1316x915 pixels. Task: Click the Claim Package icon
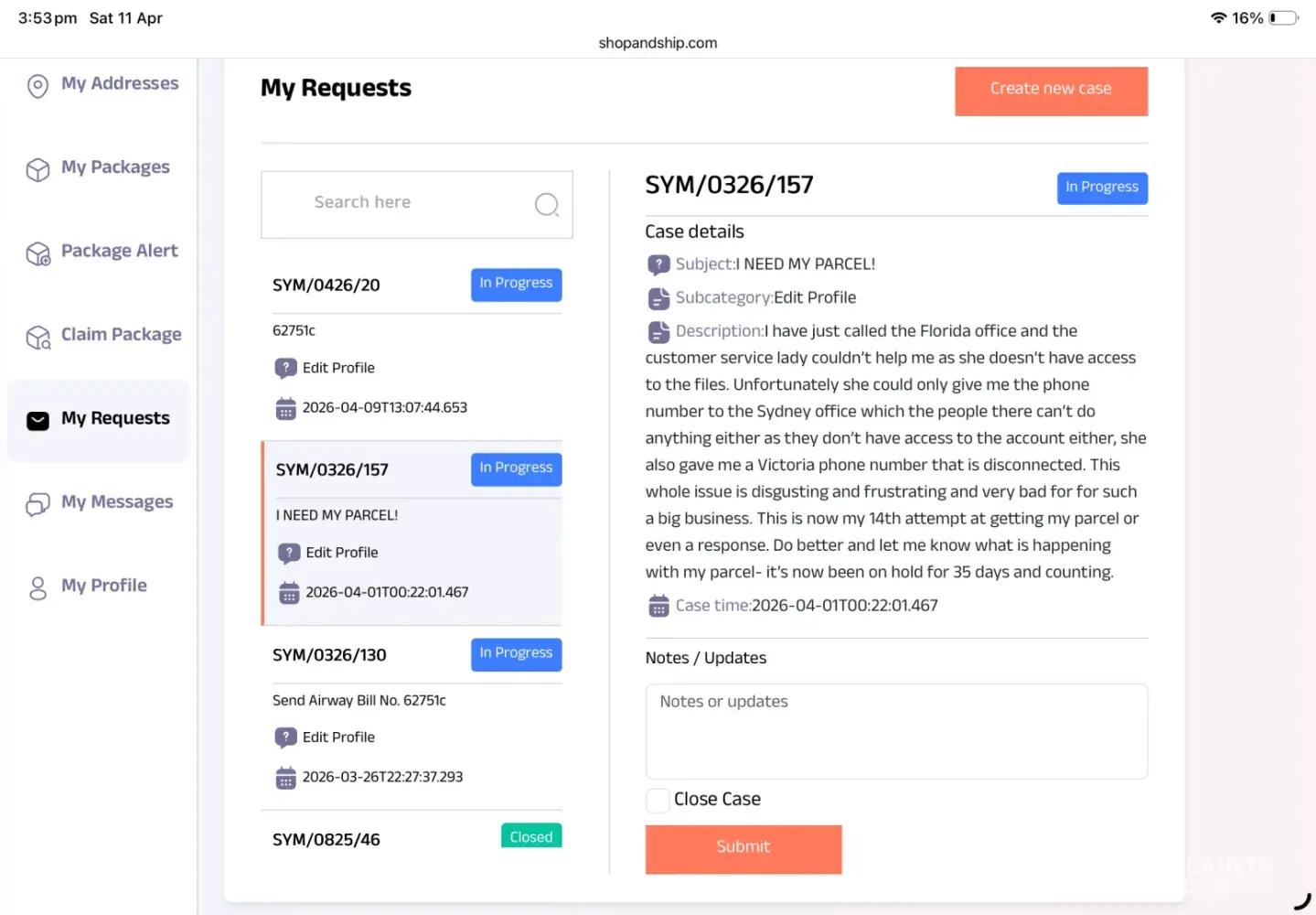tap(37, 338)
